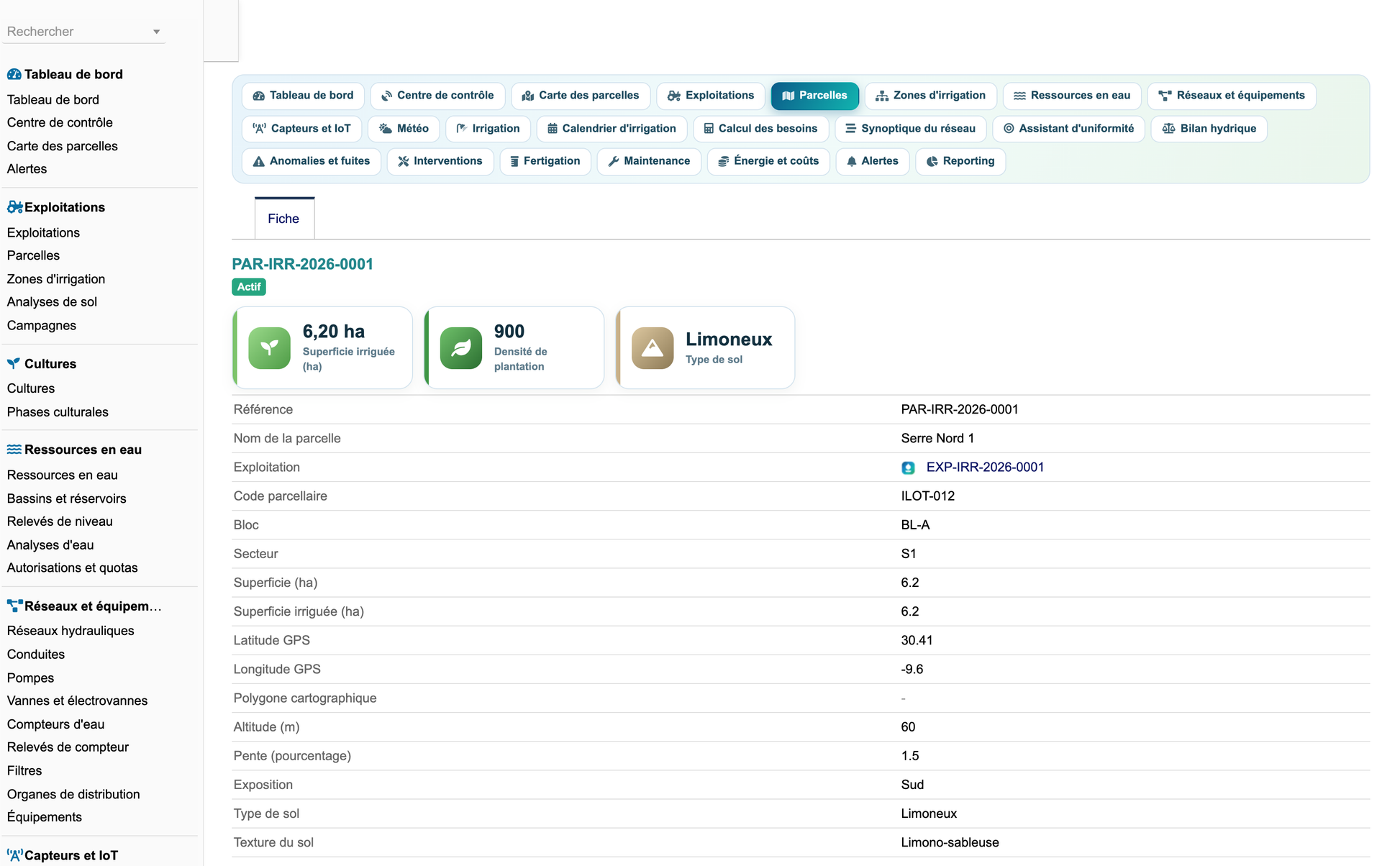Click the PAR-IRR-2026-0001 record title
This screenshot has height=866, width=1400.
[302, 264]
